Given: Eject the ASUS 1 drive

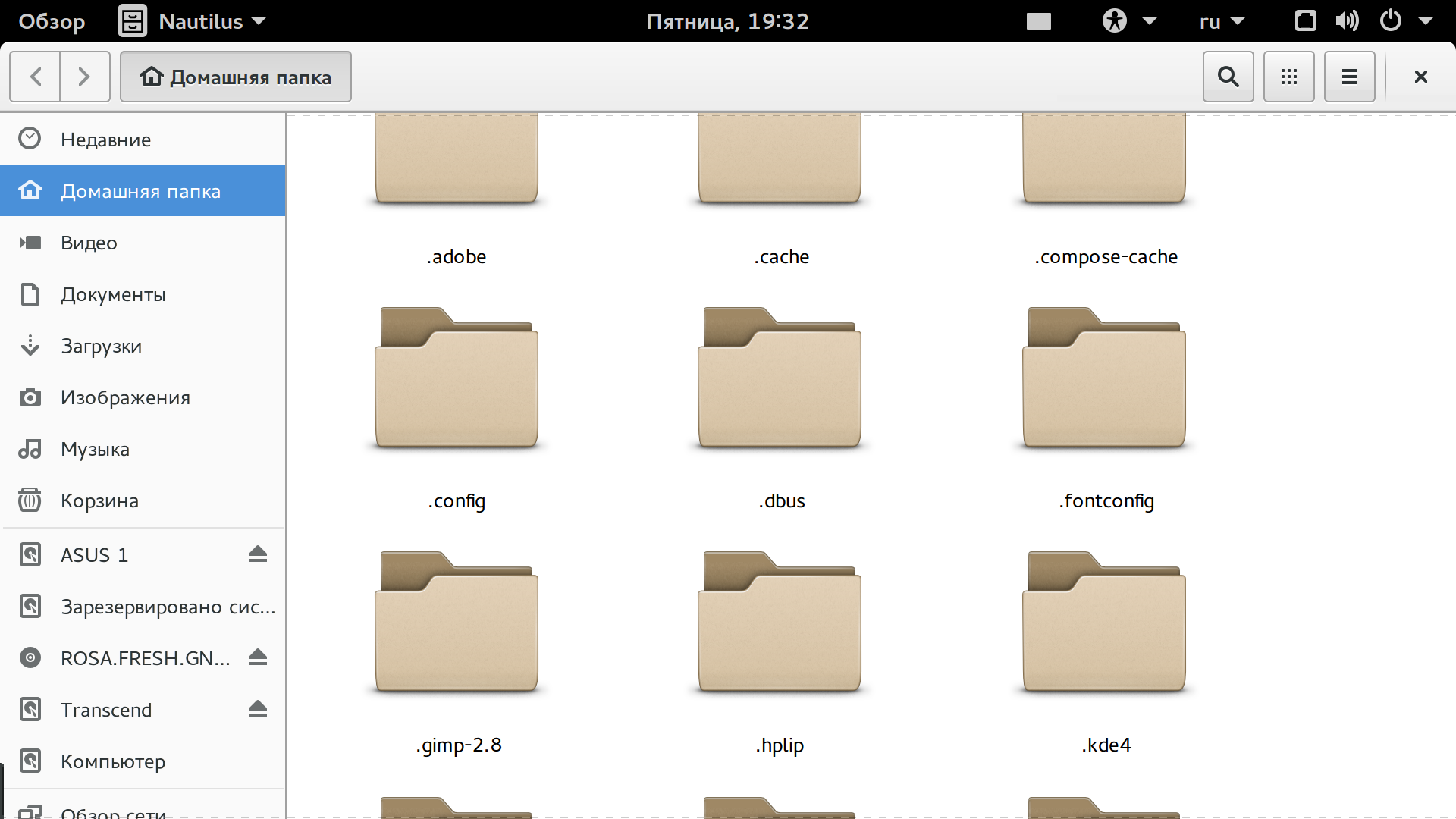Looking at the screenshot, I should tap(257, 554).
